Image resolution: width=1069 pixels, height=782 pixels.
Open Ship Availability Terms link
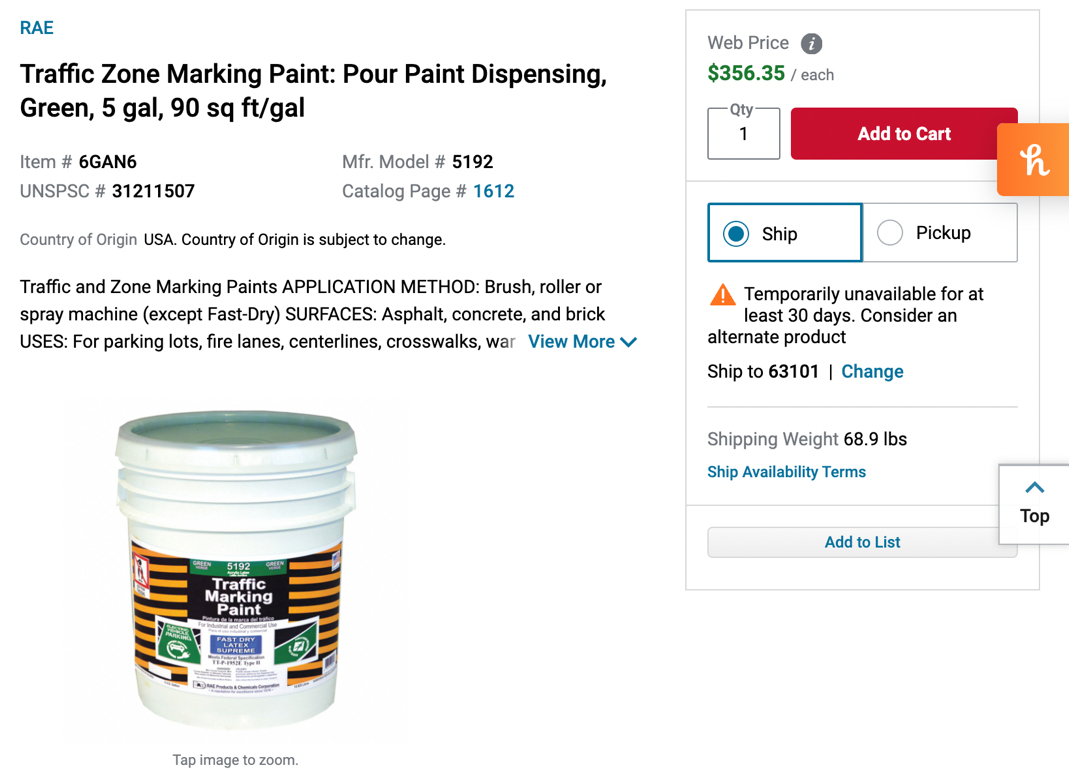pyautogui.click(x=786, y=472)
